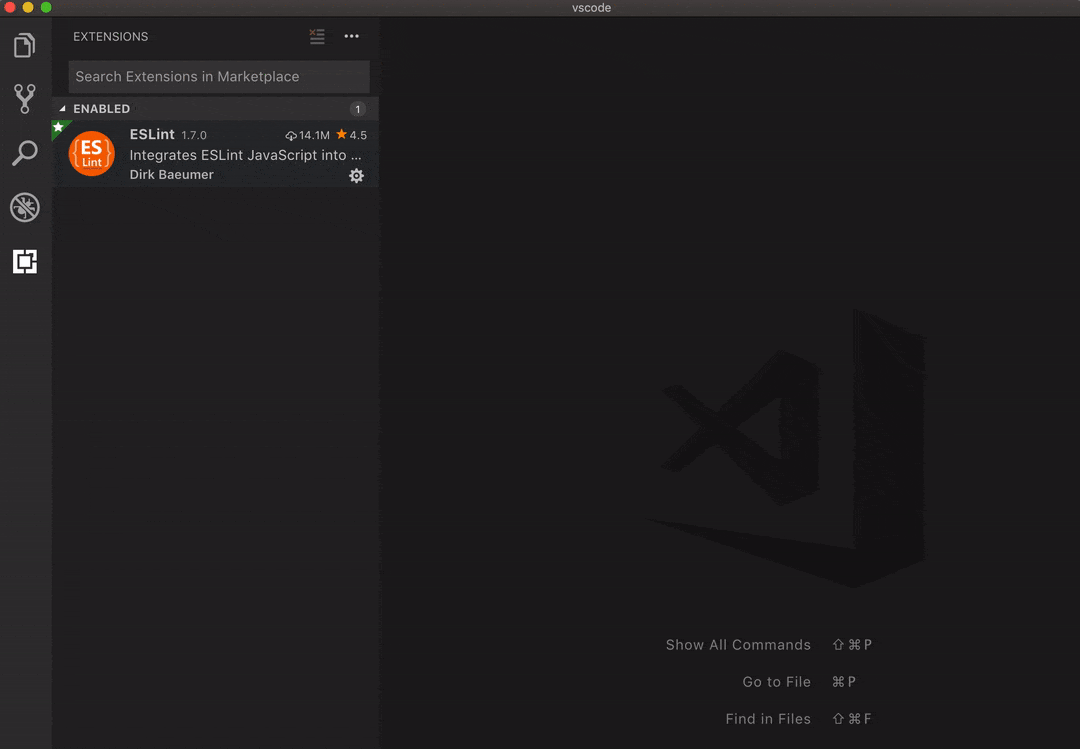Open the ESLint manage gear menu
This screenshot has width=1080, height=749.
coord(356,176)
